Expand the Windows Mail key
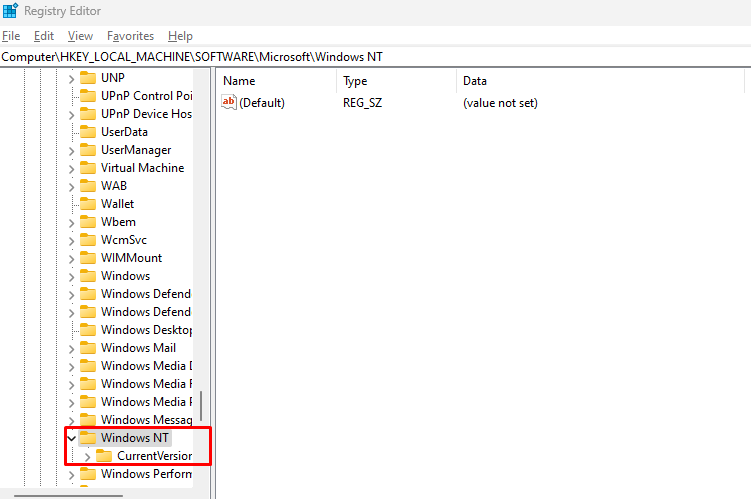Screen dimensions: 751x499 tap(71, 349)
